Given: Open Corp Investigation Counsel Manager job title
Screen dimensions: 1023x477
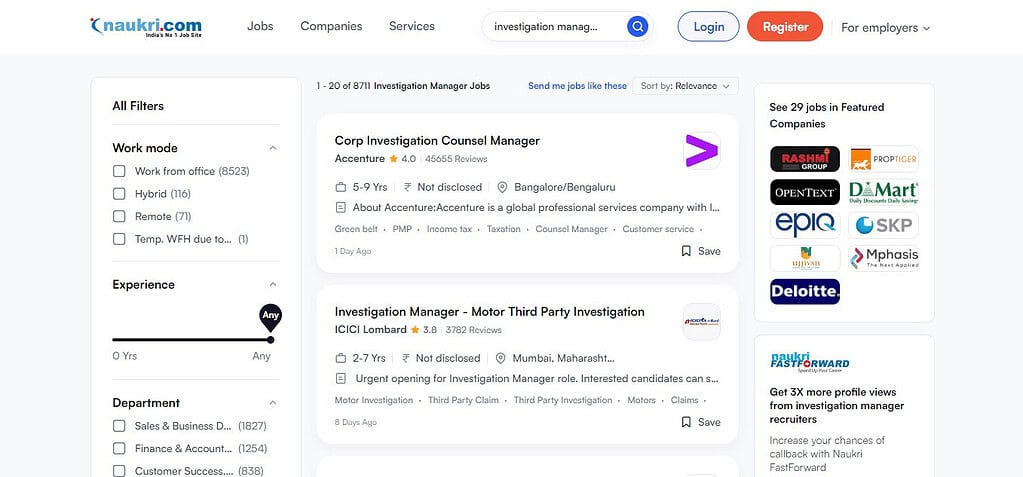Looking at the screenshot, I should (437, 140).
